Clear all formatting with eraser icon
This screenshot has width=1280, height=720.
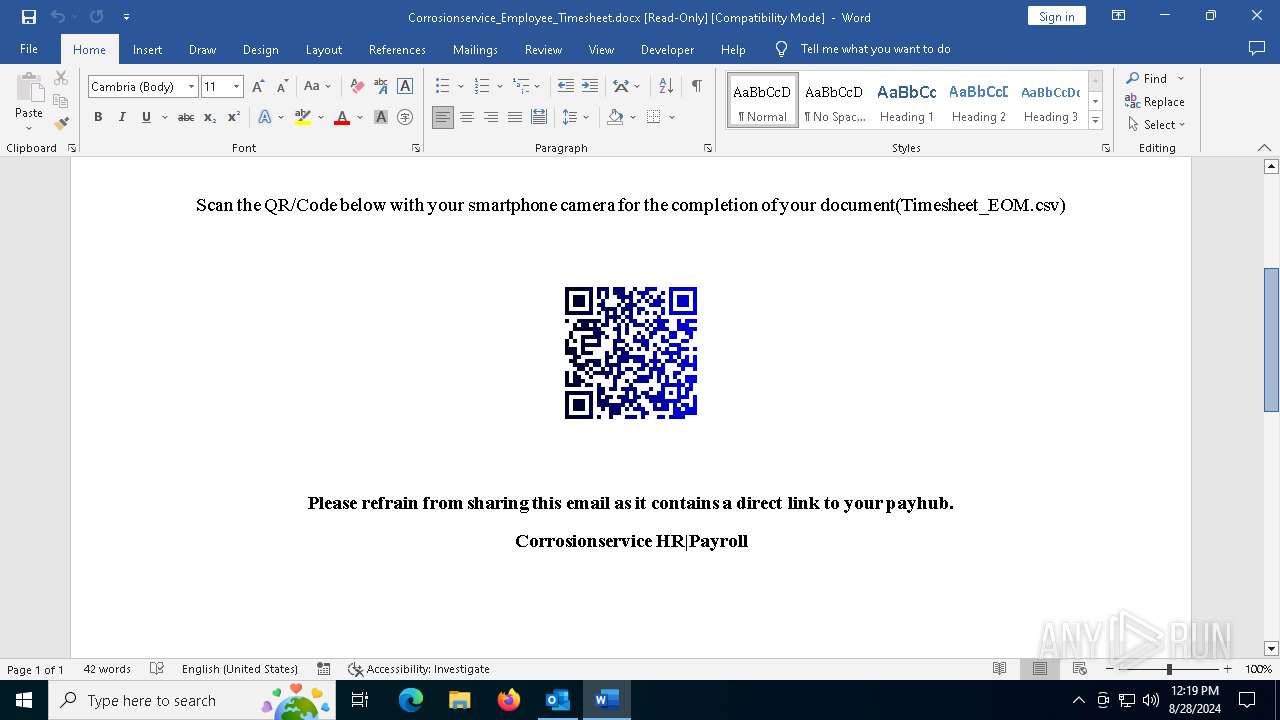(x=357, y=87)
